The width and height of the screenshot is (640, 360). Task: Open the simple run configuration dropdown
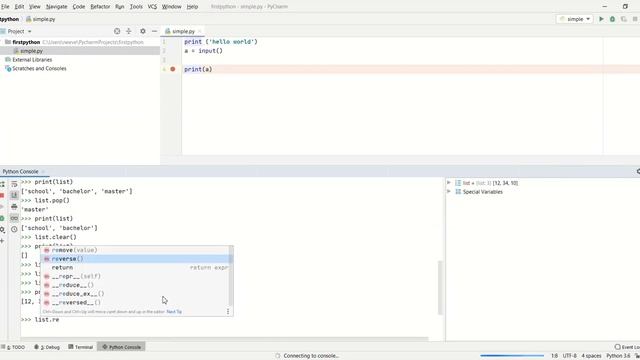tap(575, 19)
